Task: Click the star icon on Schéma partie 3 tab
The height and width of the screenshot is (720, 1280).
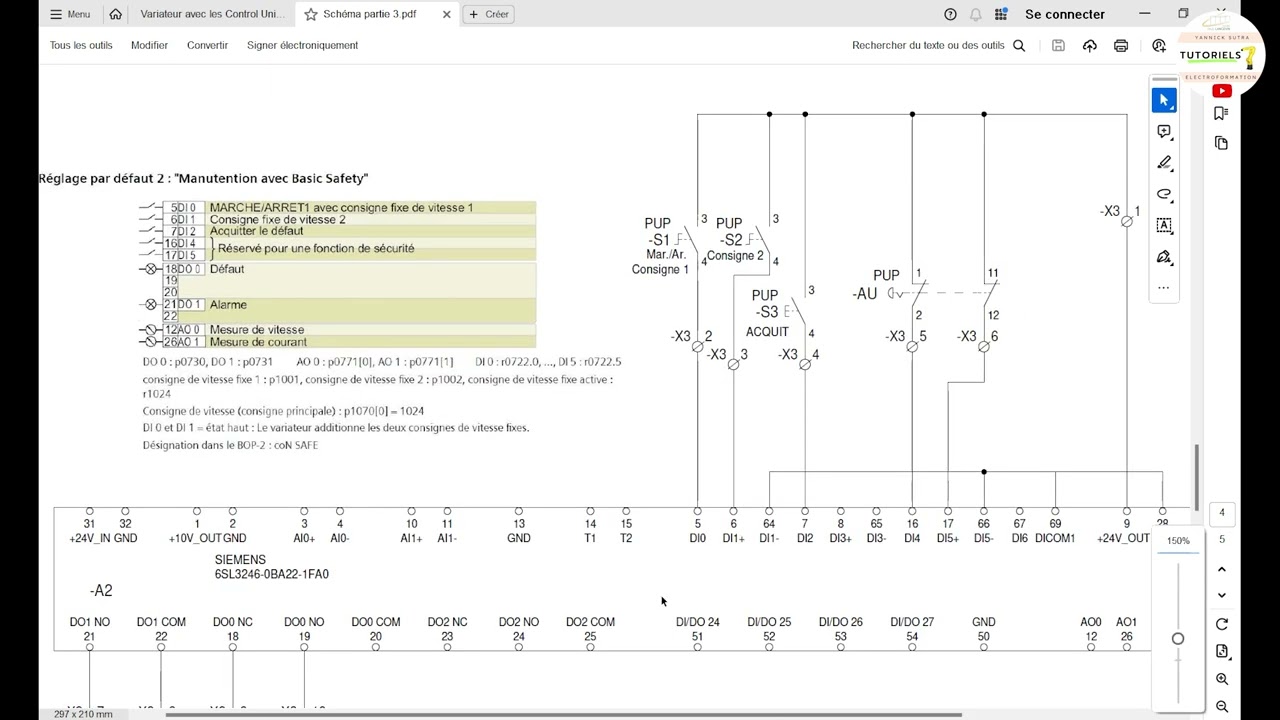Action: (311, 14)
